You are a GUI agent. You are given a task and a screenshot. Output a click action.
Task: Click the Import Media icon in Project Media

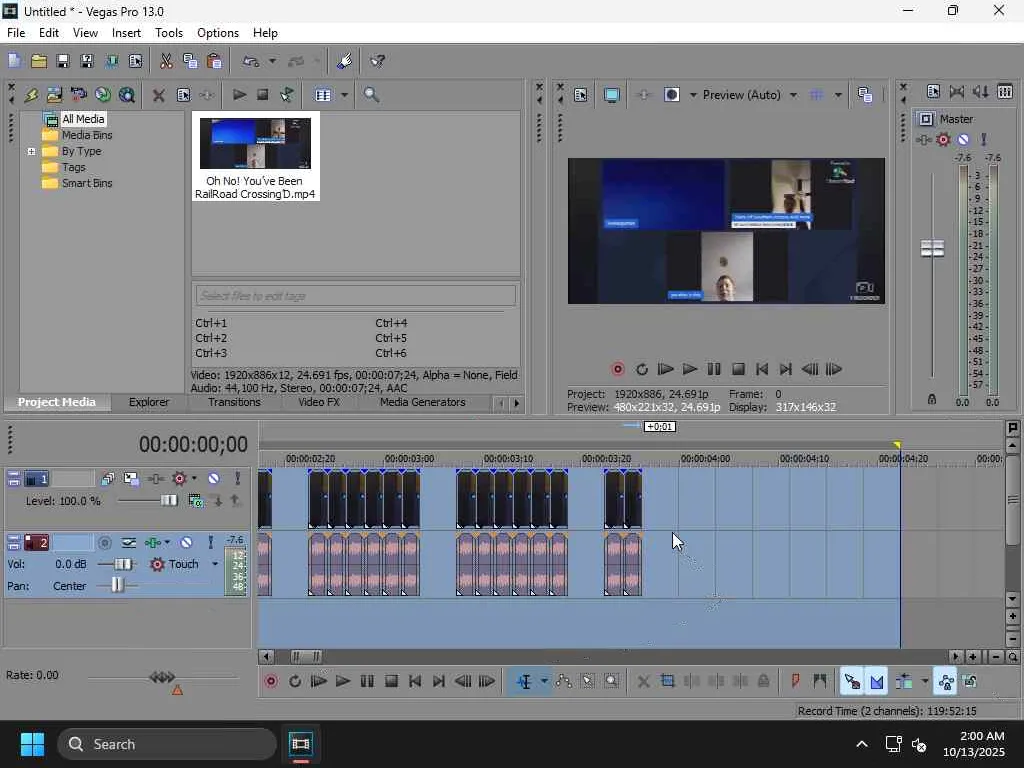[x=55, y=95]
